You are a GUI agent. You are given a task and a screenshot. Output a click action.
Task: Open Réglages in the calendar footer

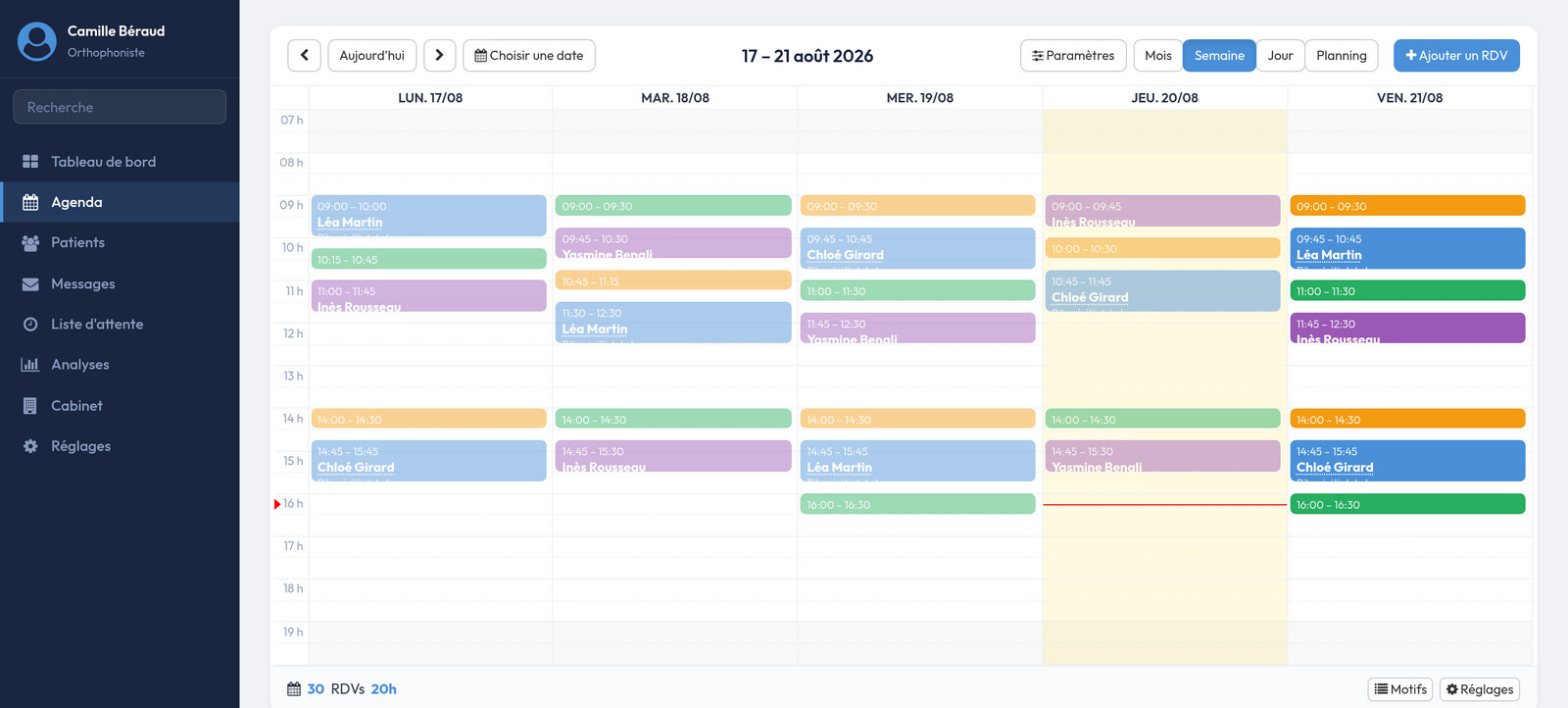point(1480,689)
